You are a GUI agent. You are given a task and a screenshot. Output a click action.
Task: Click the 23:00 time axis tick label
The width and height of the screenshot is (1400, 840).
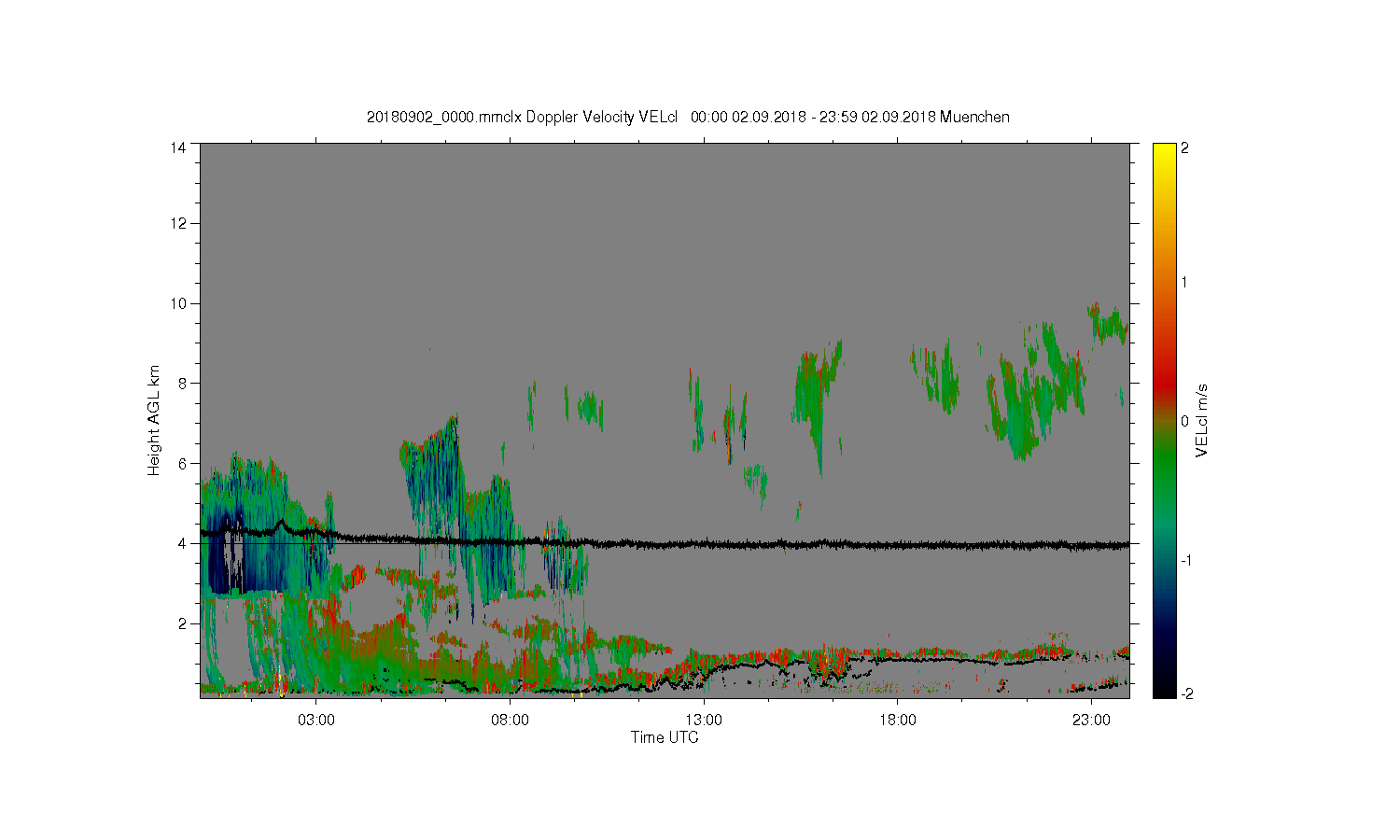coord(1091,721)
